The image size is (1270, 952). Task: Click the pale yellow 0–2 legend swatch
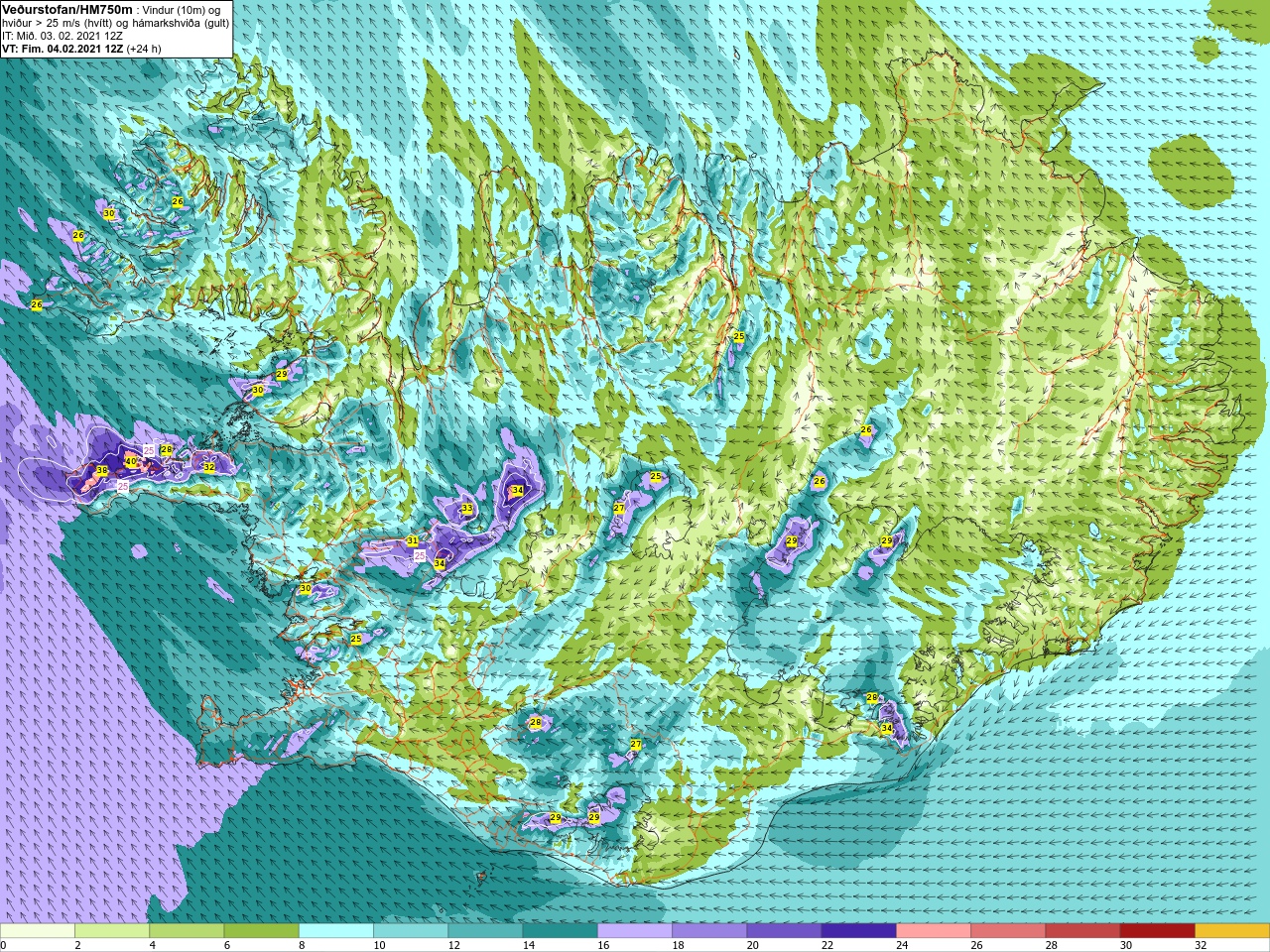38,931
